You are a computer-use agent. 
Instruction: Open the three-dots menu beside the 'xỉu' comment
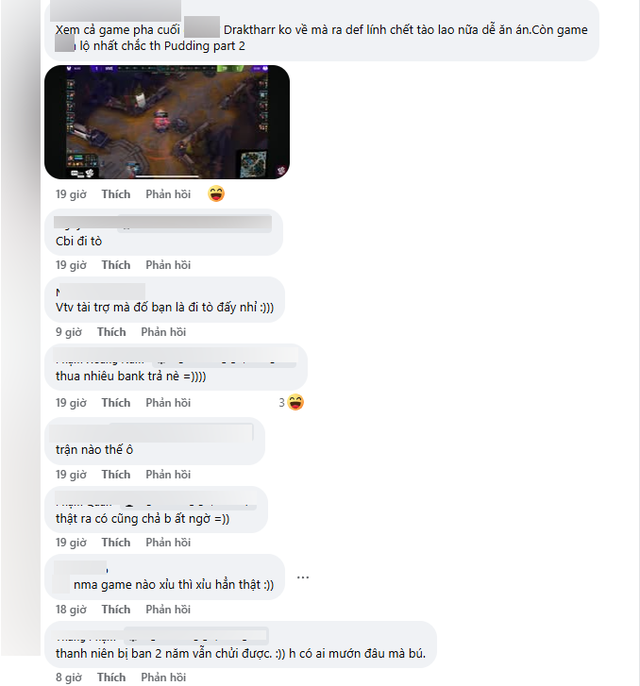pos(303,578)
